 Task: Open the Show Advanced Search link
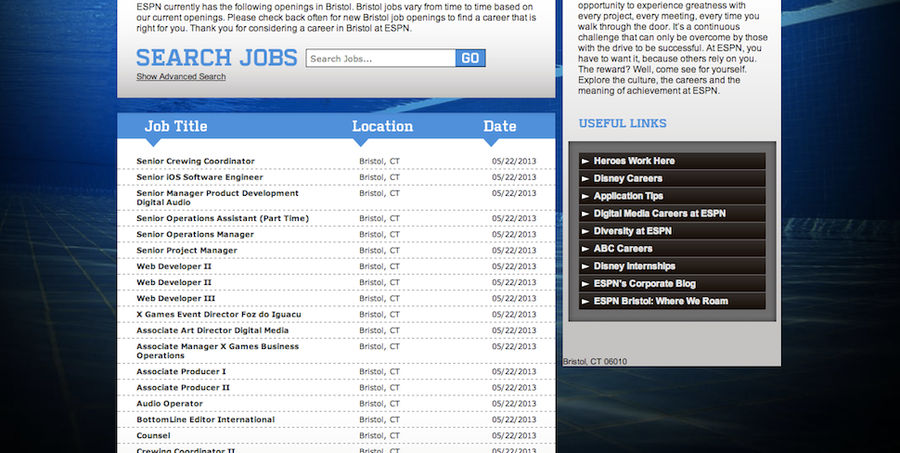[x=181, y=76]
